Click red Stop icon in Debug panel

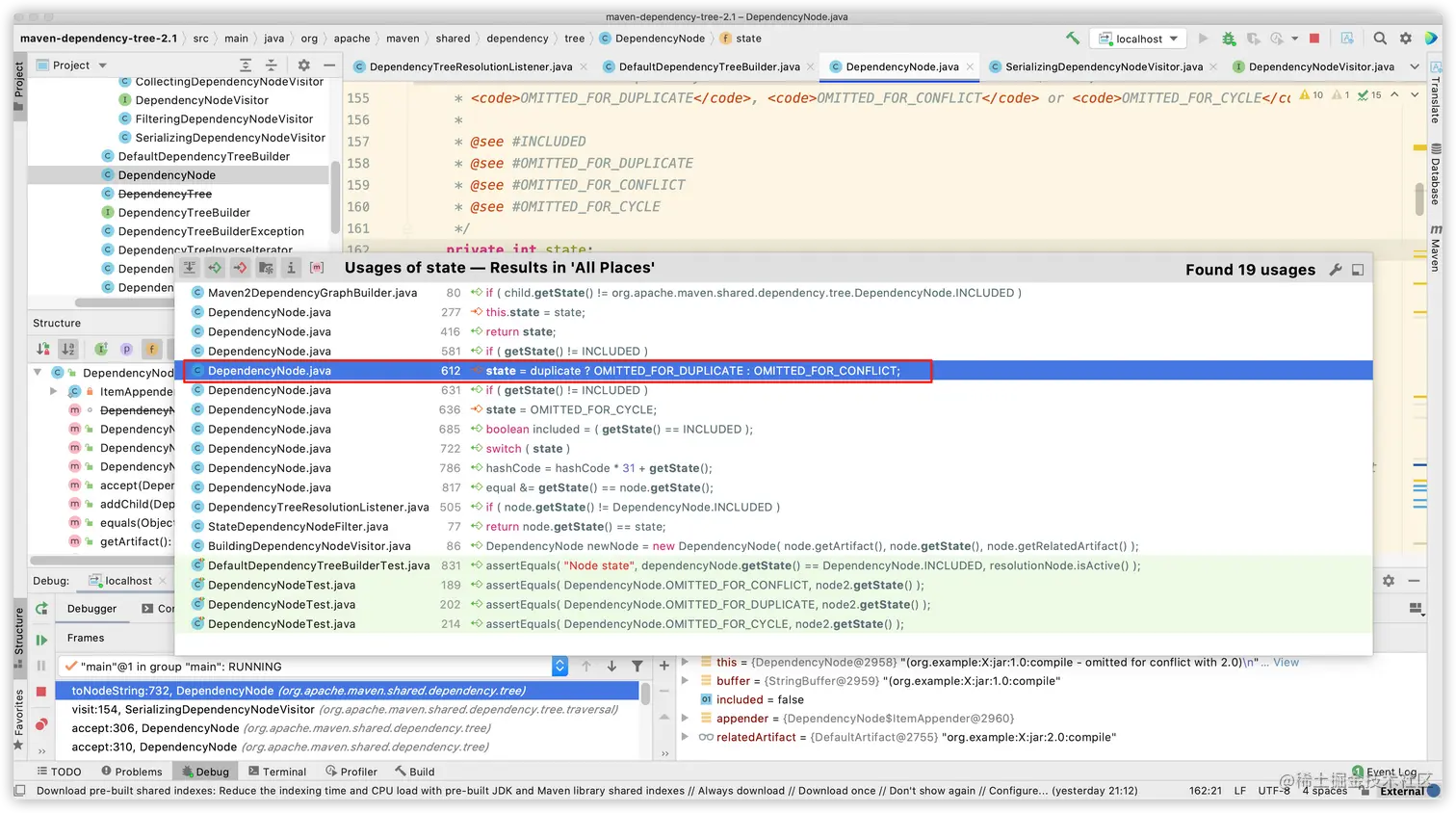41,692
